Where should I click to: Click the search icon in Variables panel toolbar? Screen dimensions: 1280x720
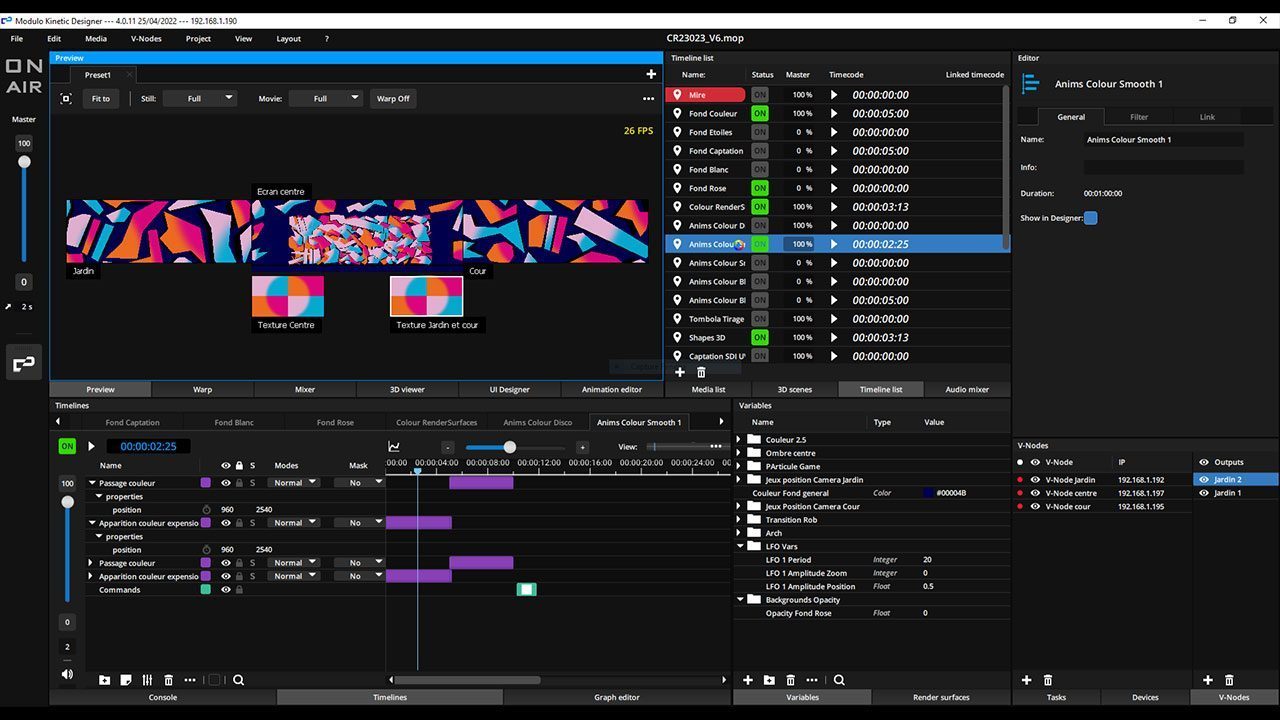click(839, 680)
